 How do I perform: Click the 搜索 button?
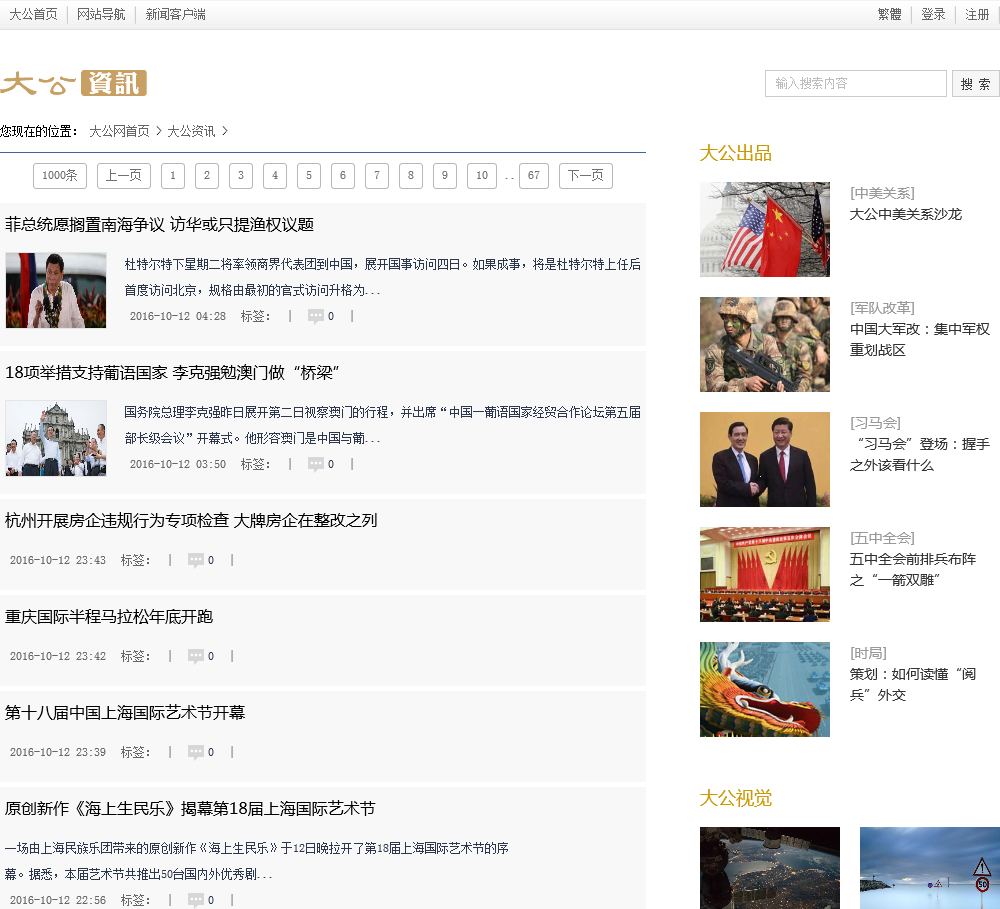(x=976, y=84)
